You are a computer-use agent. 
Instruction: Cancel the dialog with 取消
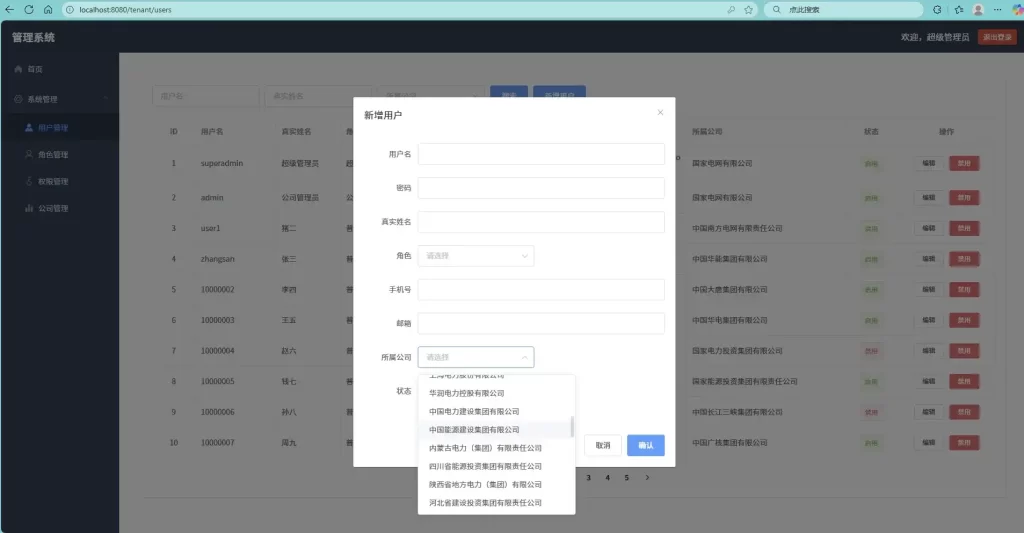603,445
